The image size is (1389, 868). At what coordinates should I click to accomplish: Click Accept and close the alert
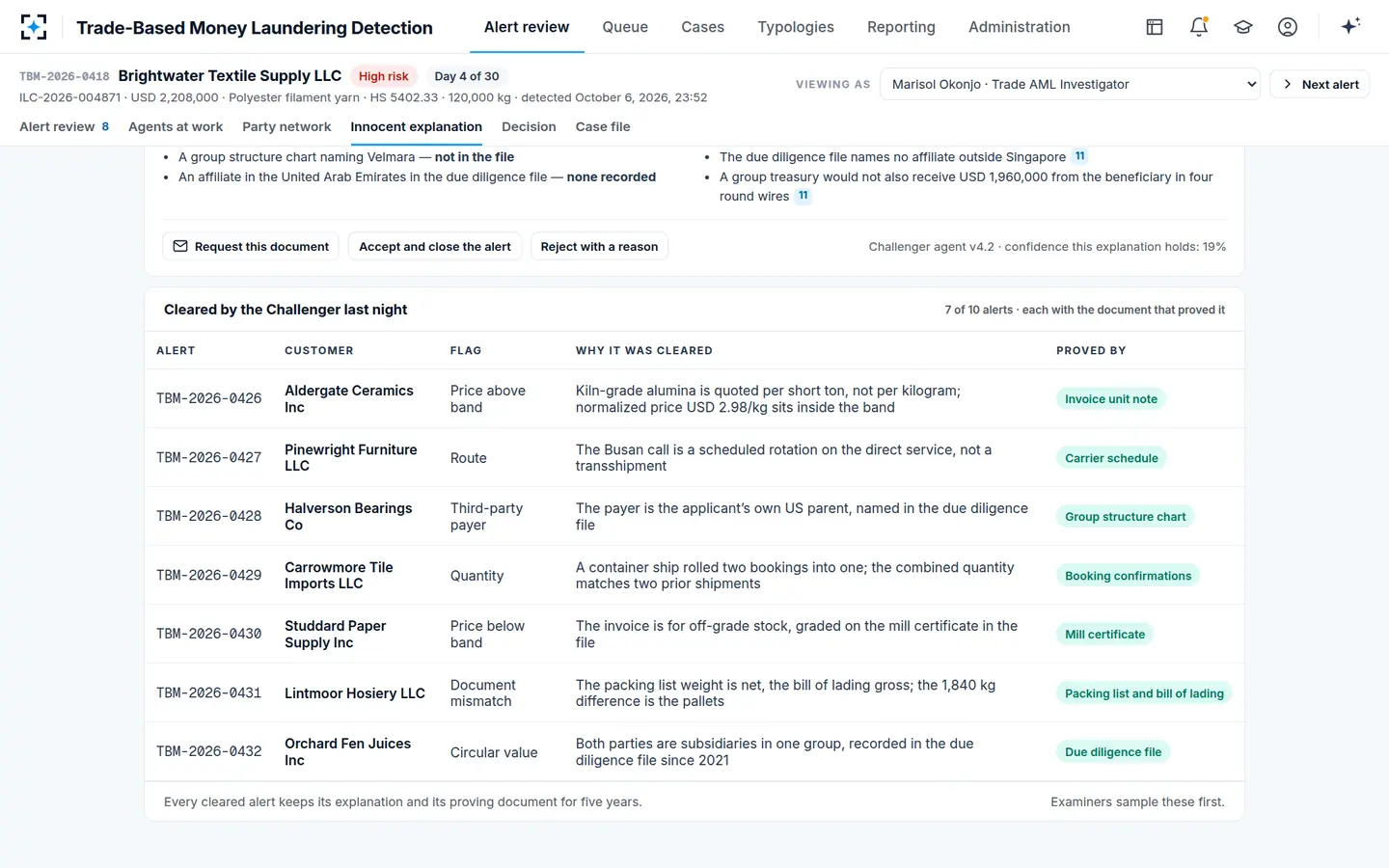coord(435,246)
